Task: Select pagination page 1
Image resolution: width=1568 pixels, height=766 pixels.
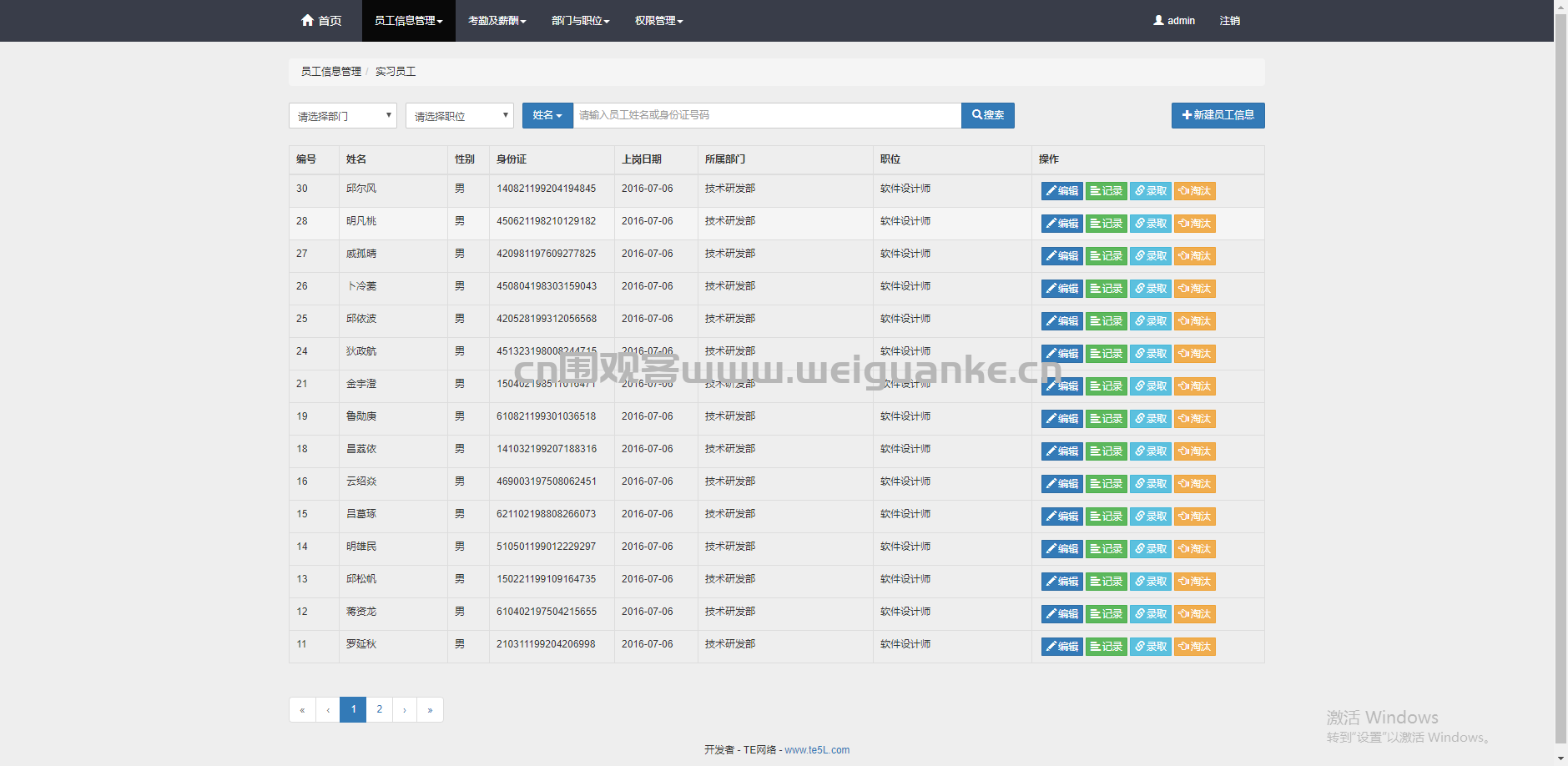Action: pos(353,709)
